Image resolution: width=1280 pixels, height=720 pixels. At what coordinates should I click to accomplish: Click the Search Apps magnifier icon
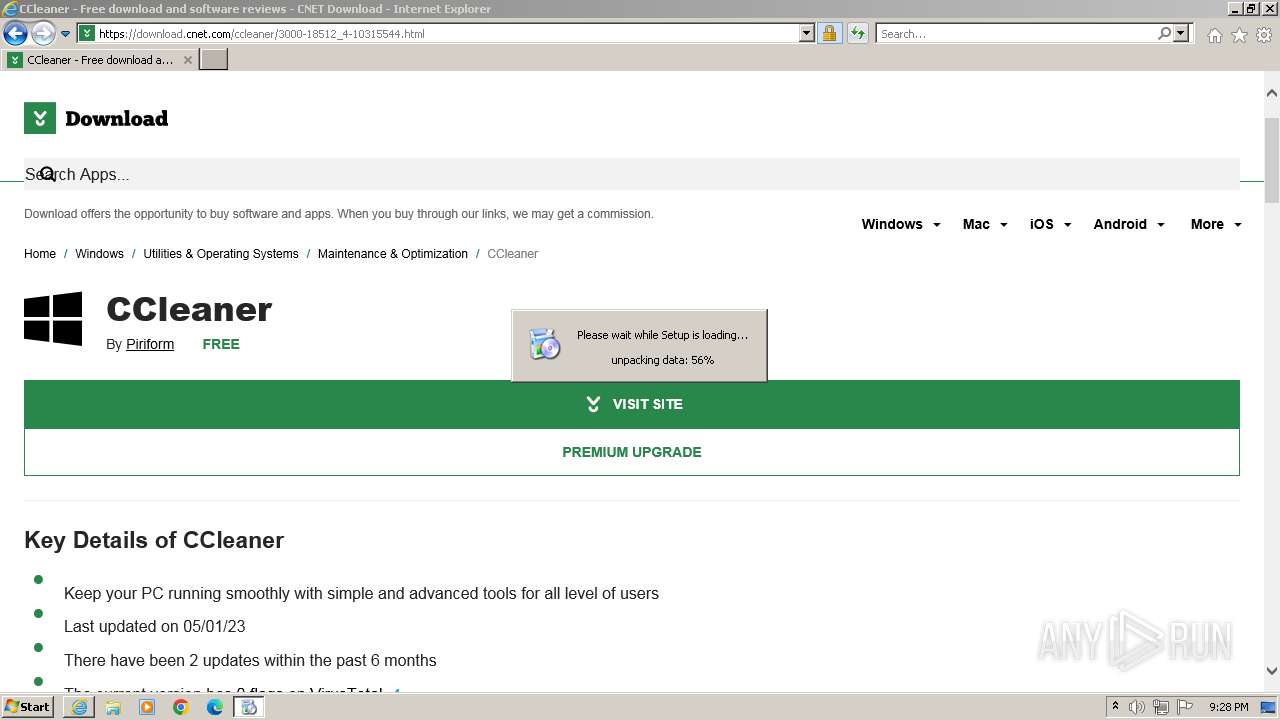(47, 174)
